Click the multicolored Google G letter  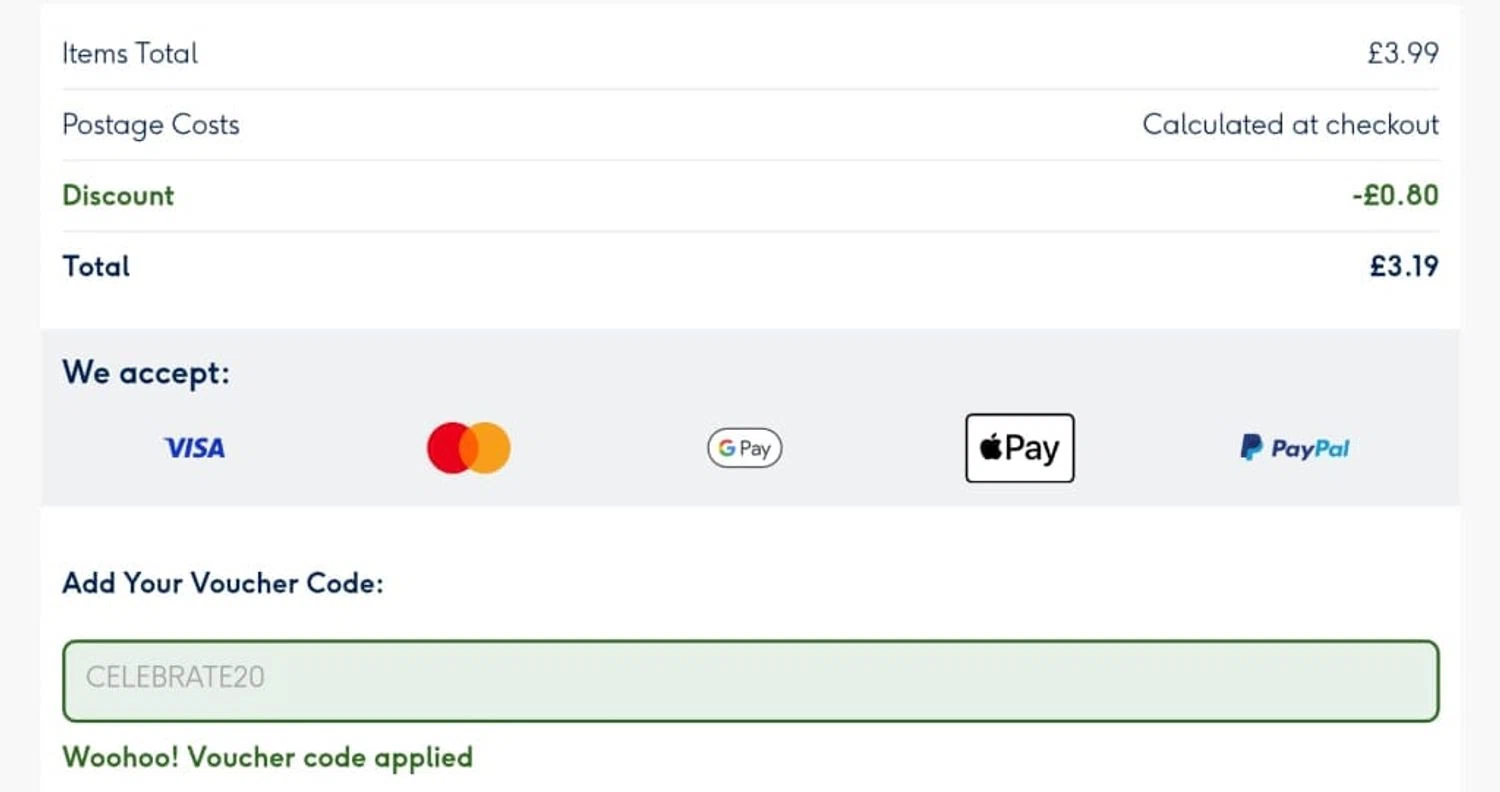[x=725, y=448]
